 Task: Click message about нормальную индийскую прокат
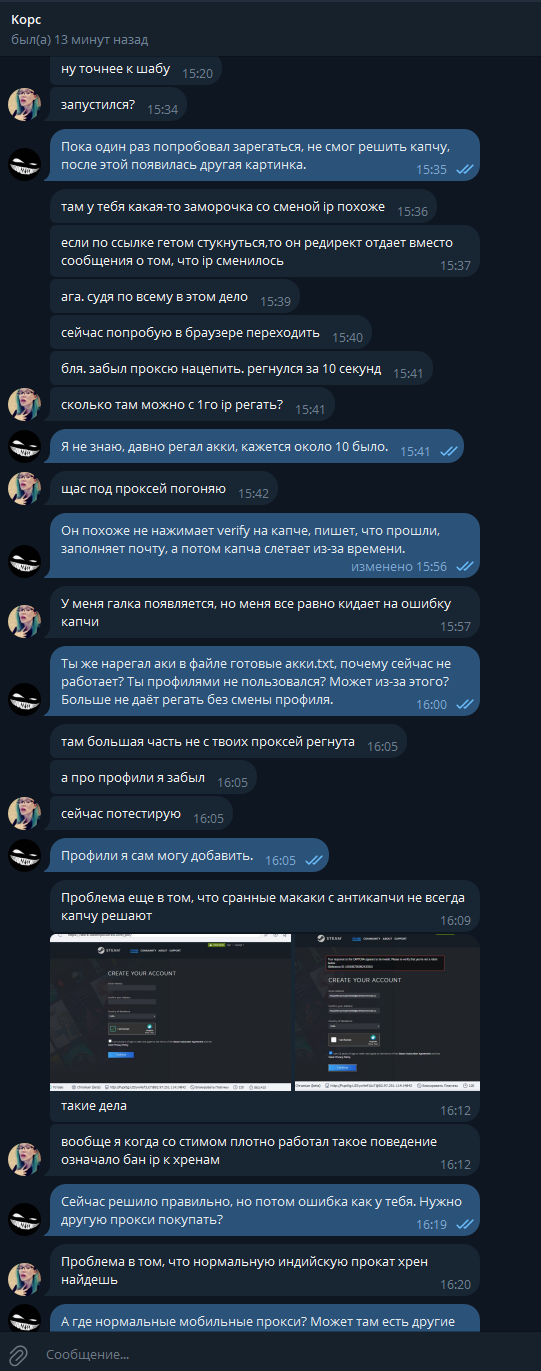tap(265, 1270)
